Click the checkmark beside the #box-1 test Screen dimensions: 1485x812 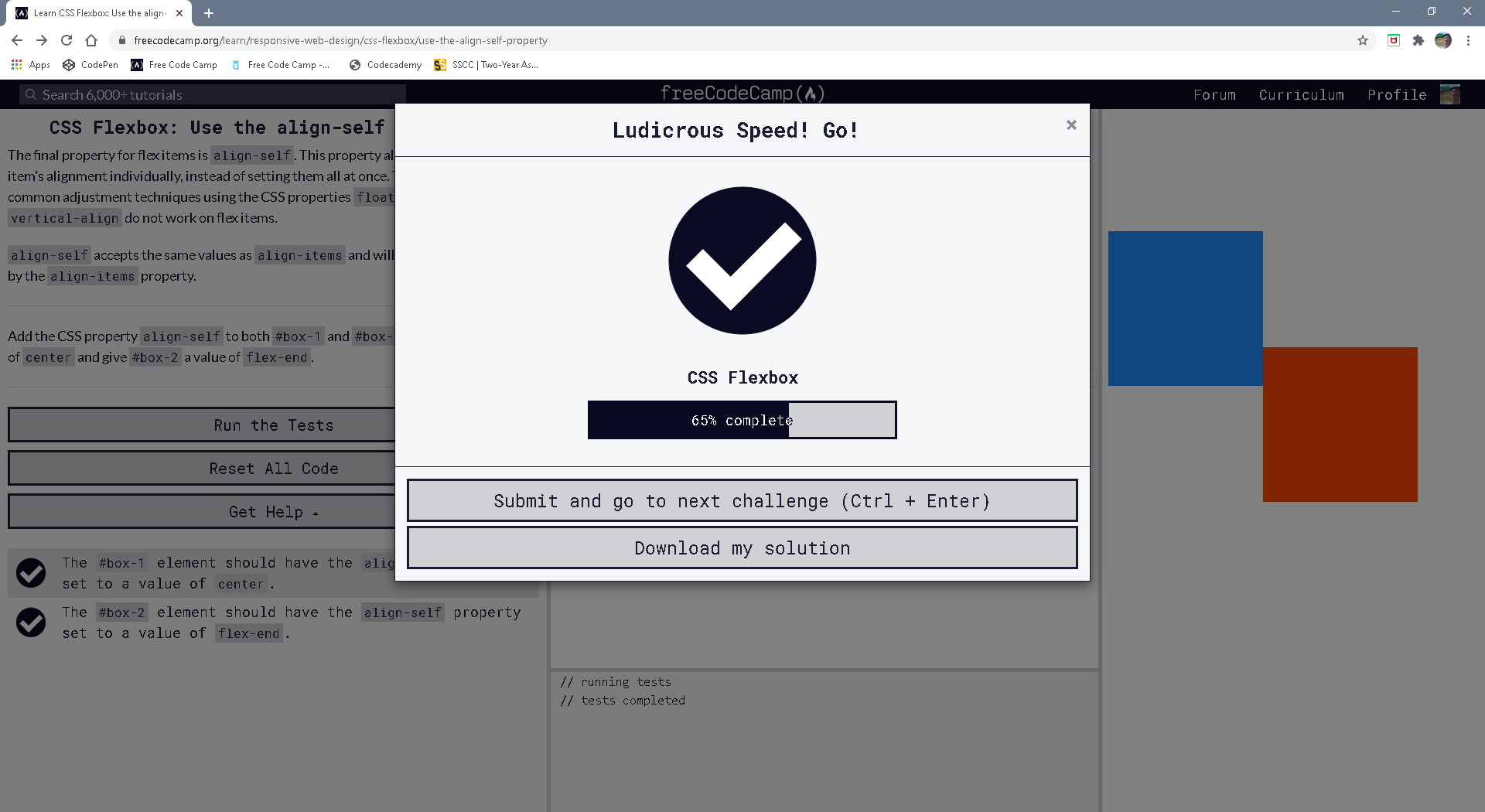(31, 573)
